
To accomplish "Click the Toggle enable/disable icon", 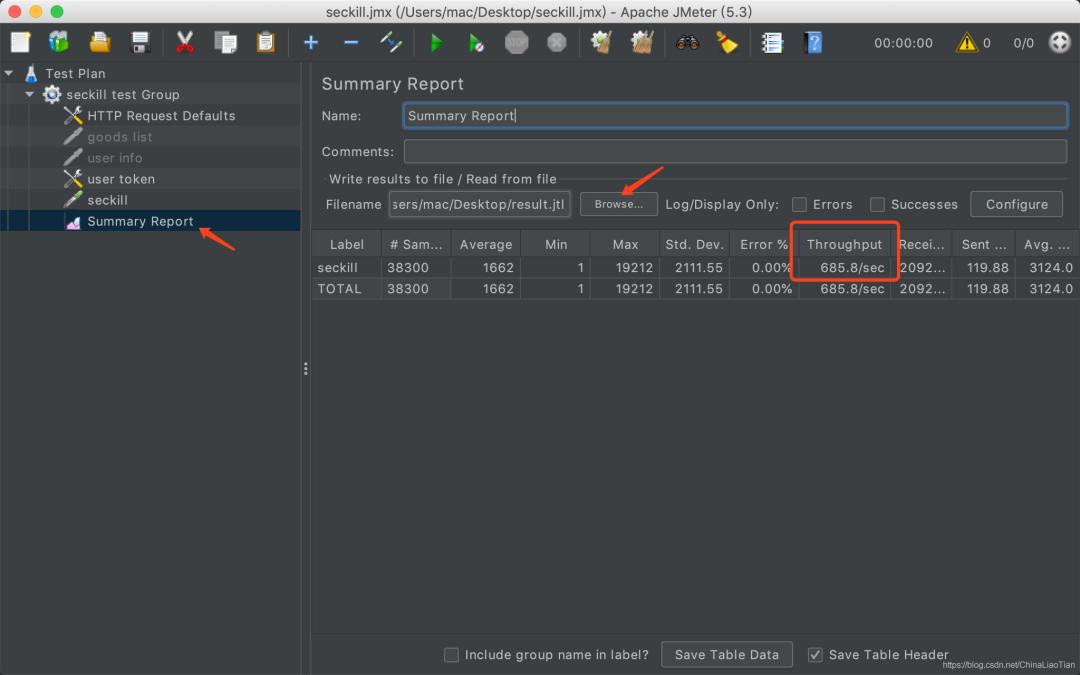I will click(391, 43).
